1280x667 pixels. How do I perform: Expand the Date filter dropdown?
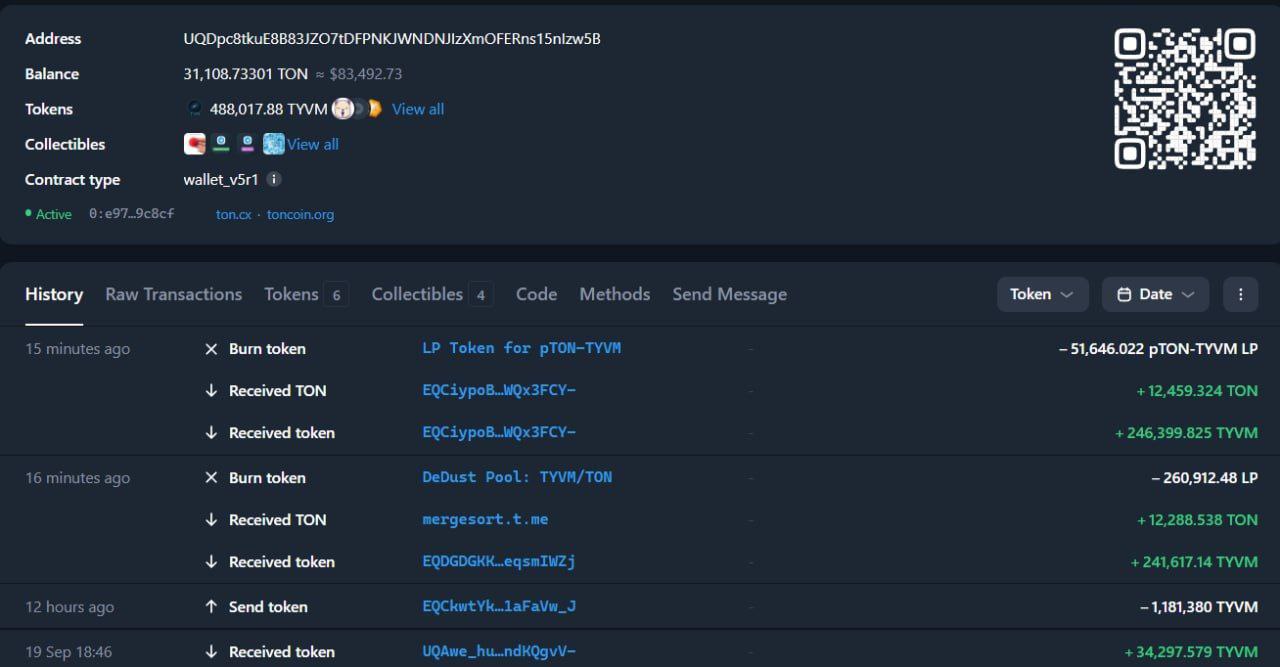click(1155, 294)
